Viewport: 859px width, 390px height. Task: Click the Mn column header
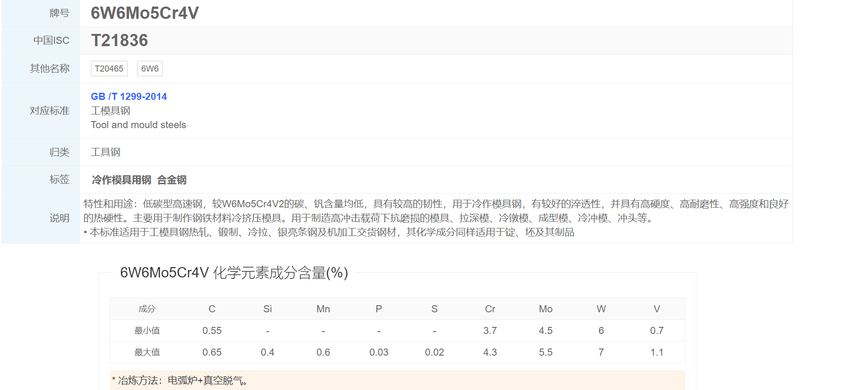point(323,309)
